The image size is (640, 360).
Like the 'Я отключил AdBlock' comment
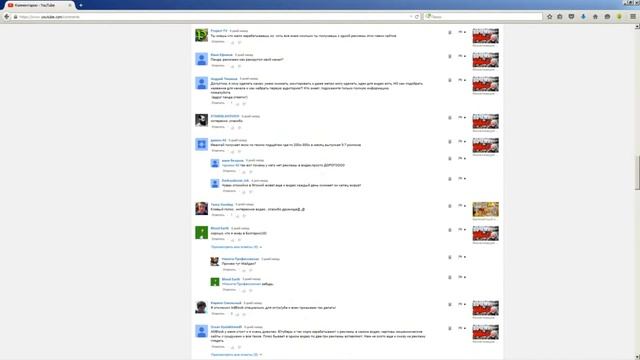tap(238, 314)
